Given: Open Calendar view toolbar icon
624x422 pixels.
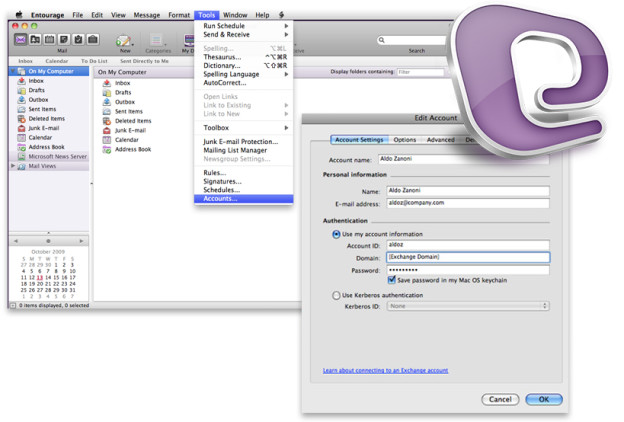Looking at the screenshot, I should pyautogui.click(x=49, y=39).
